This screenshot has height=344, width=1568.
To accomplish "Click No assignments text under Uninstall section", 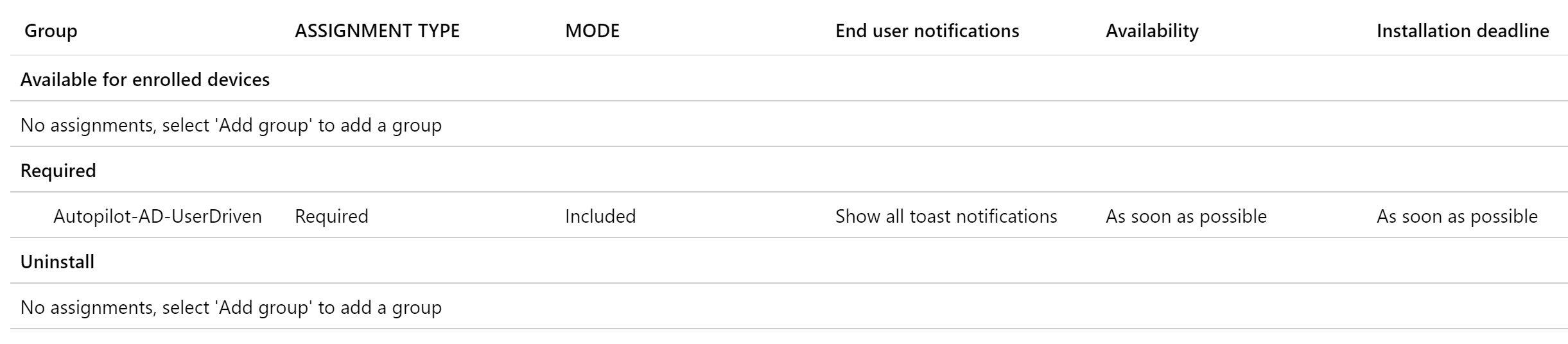I will [x=231, y=307].
